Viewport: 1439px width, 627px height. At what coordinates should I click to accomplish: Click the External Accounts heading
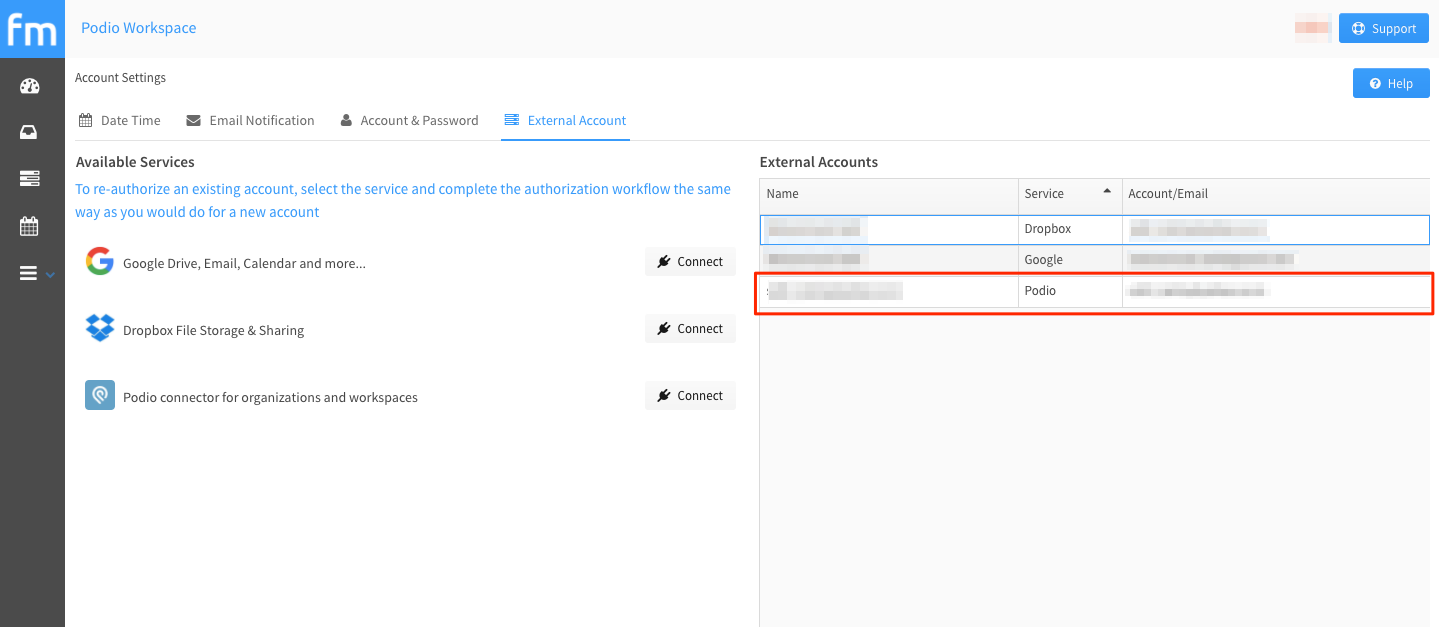tap(818, 162)
